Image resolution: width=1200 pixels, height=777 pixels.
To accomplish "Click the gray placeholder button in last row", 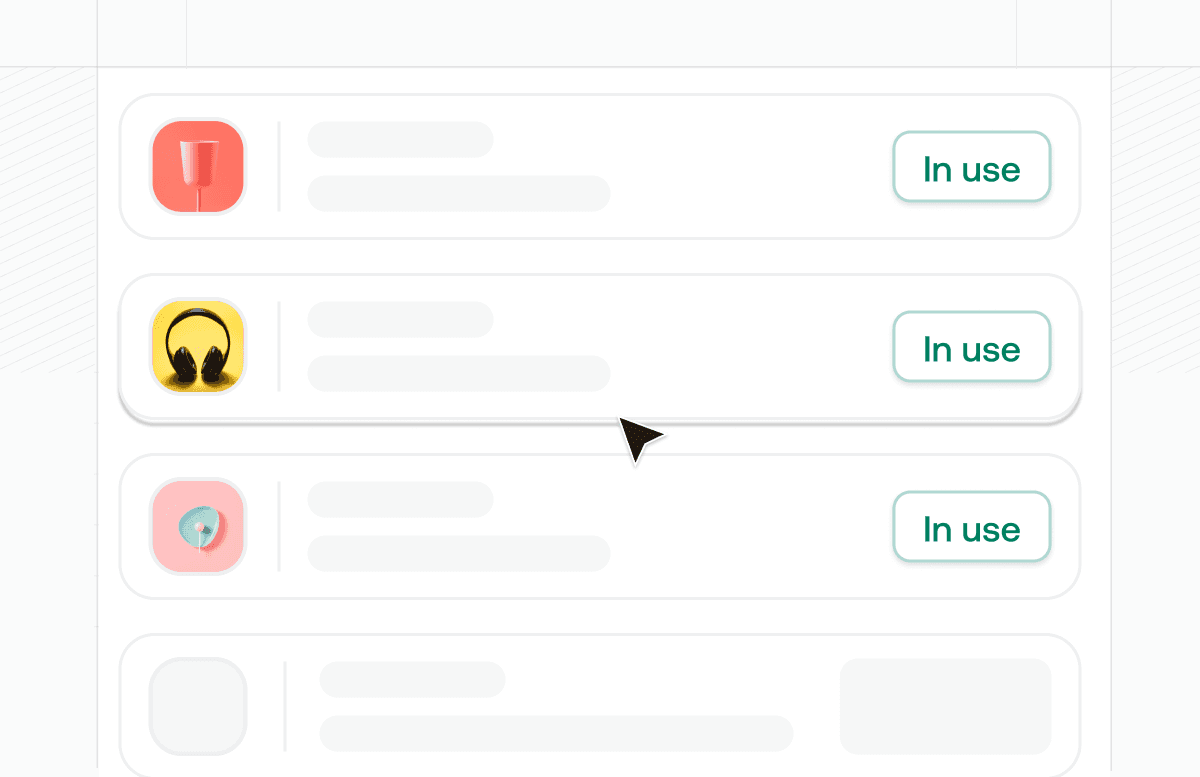I will point(945,706).
